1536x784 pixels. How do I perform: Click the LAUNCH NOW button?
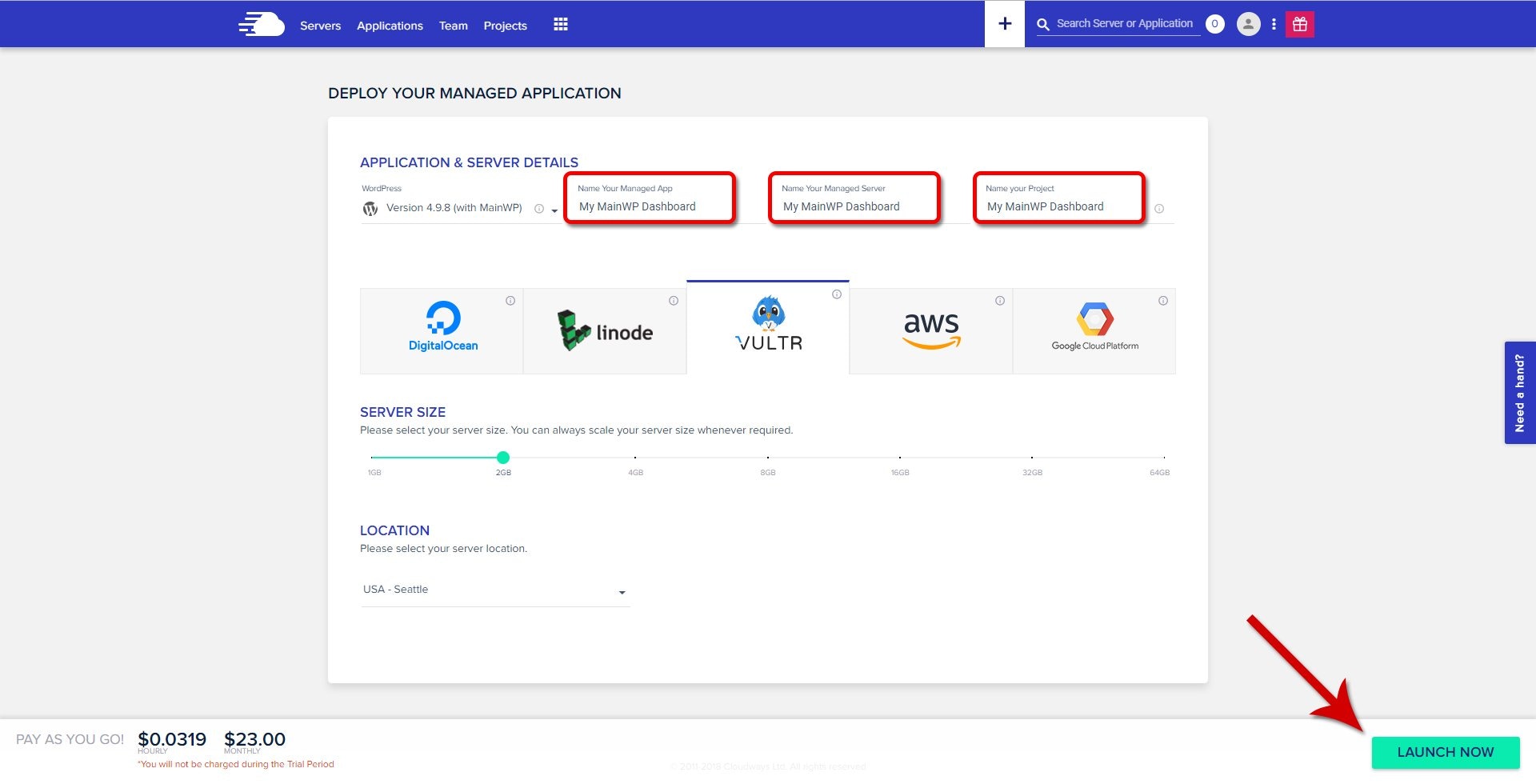pos(1445,752)
